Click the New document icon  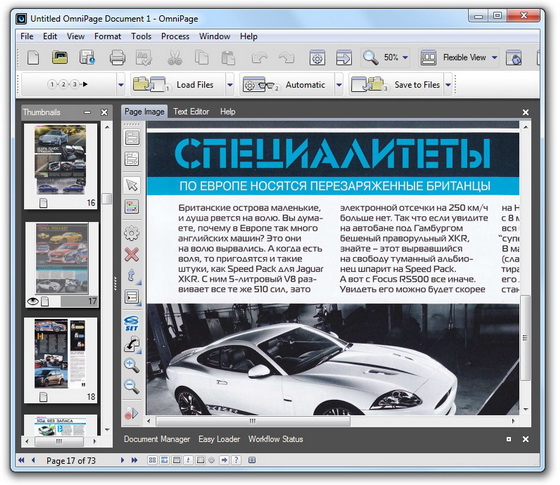click(x=33, y=57)
